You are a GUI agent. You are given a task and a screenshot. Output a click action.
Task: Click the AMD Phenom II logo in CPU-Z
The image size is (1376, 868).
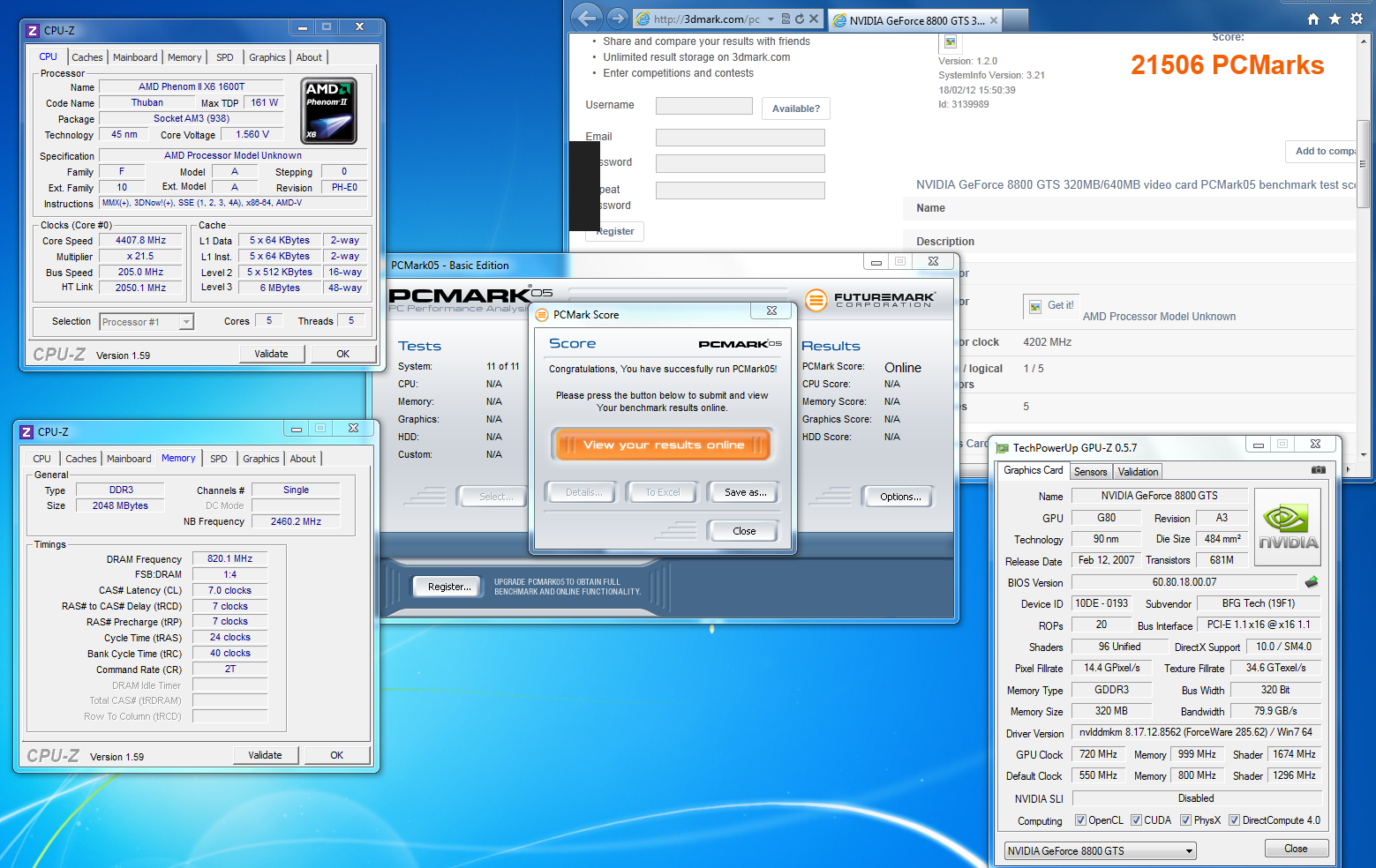point(329,111)
